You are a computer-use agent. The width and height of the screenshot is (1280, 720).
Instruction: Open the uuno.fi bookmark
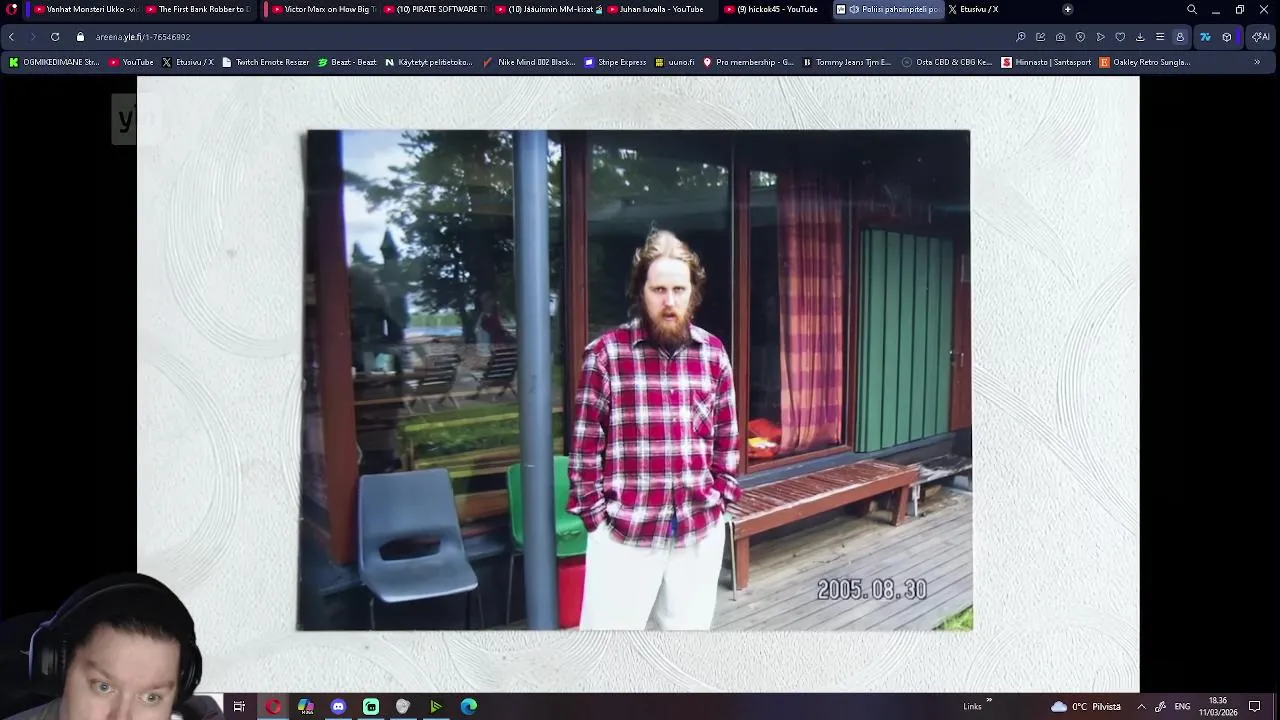tap(675, 62)
